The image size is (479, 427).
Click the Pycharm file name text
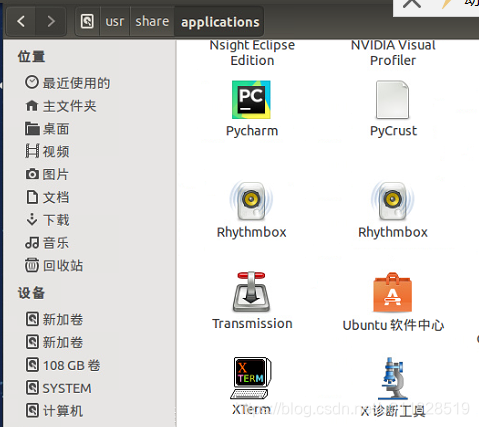pyautogui.click(x=252, y=131)
